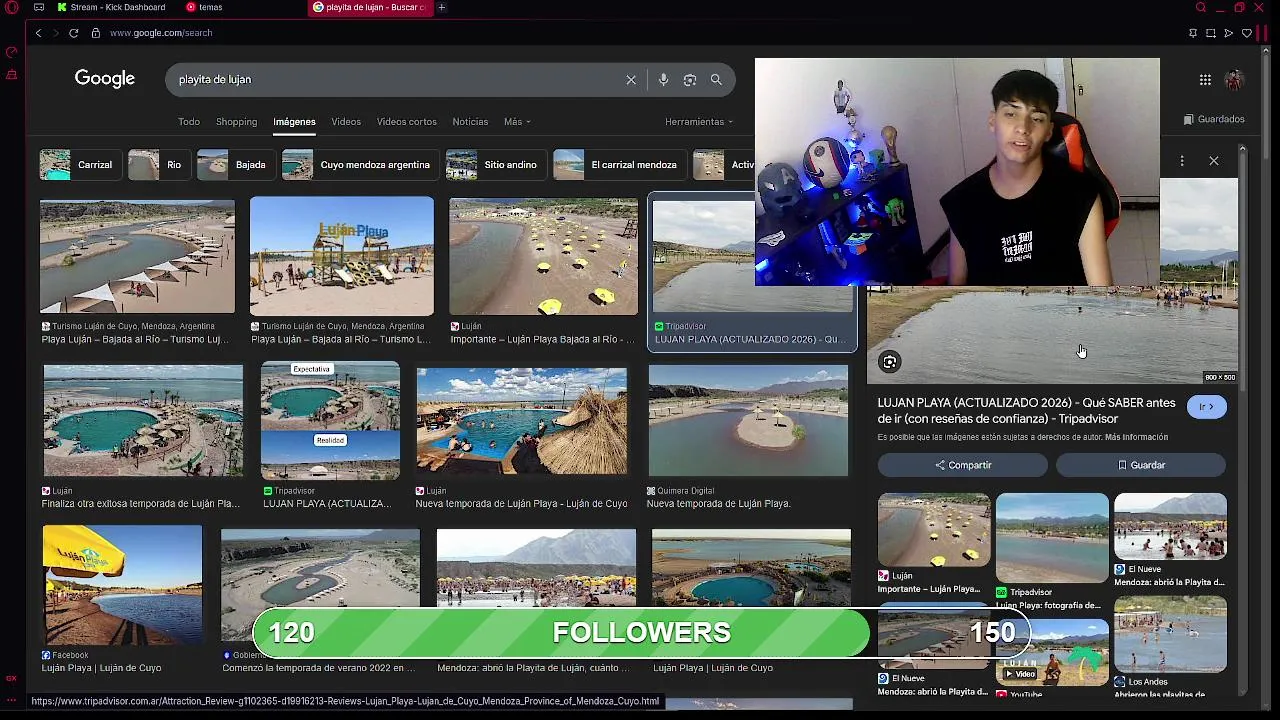Open the Más información link
This screenshot has height=720, width=1280.
(x=1136, y=438)
